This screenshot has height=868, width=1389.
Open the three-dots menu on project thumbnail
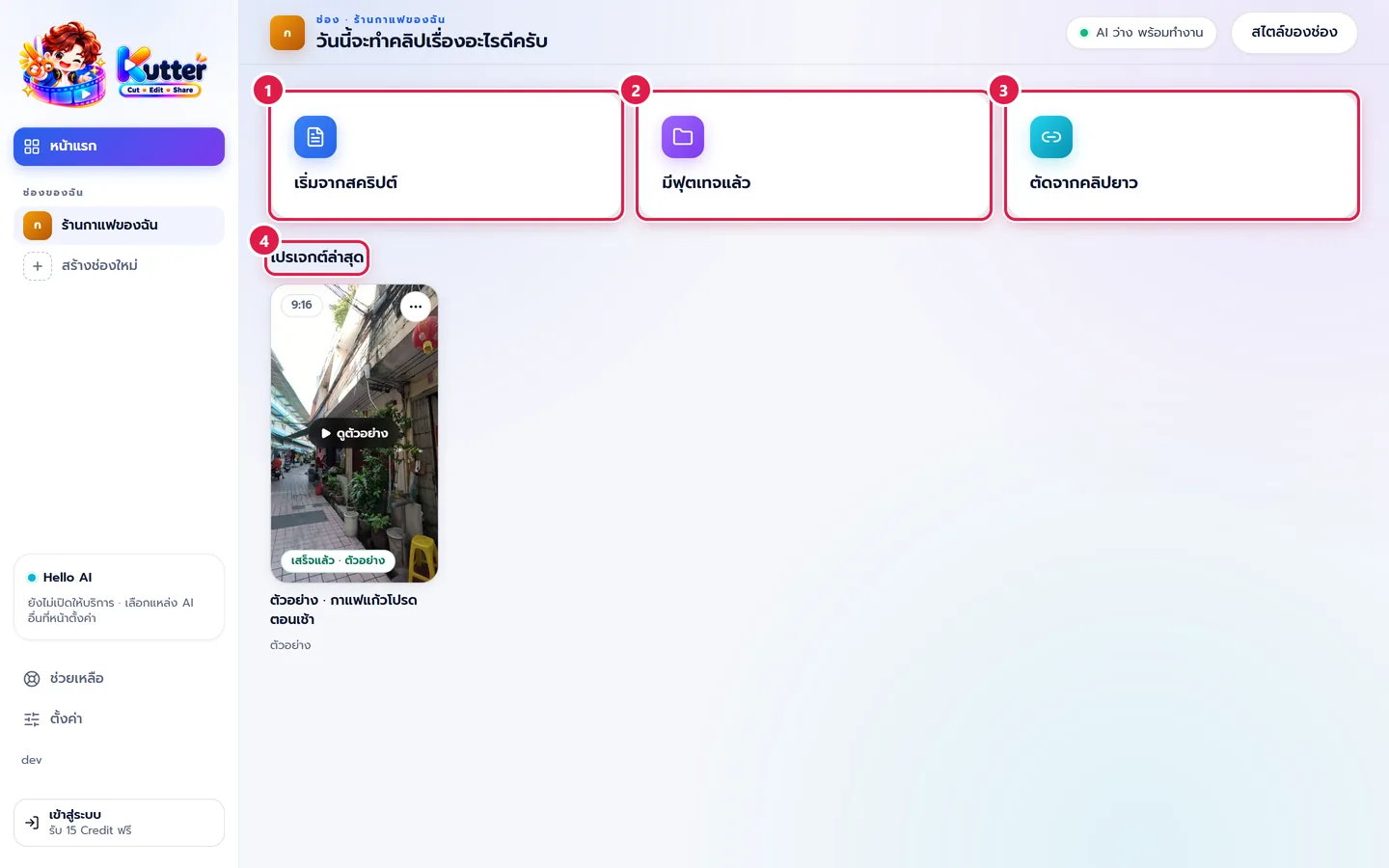coord(416,307)
